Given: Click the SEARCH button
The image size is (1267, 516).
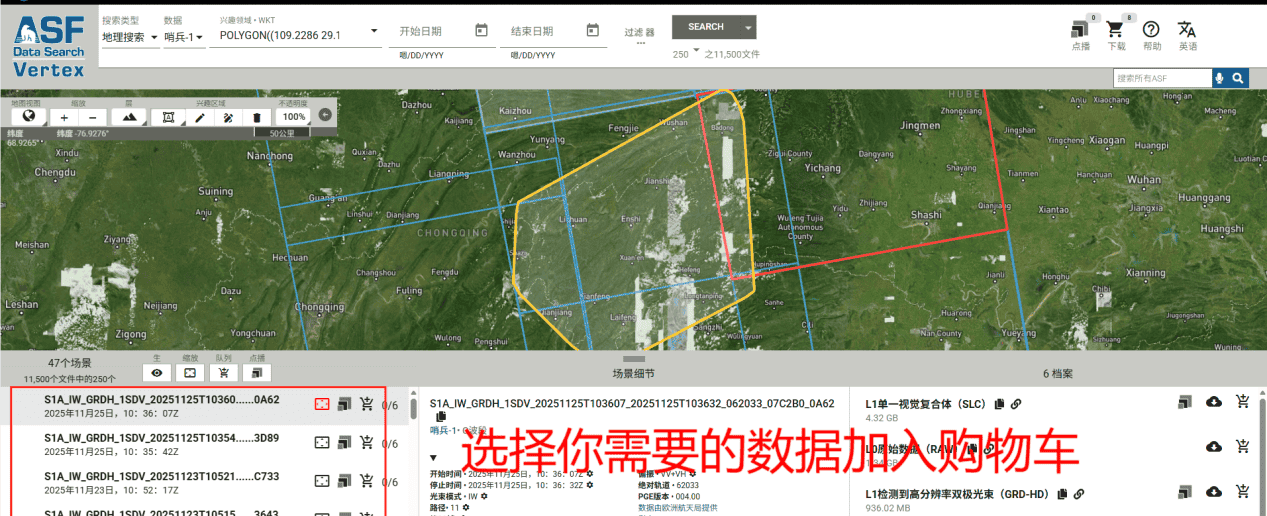Looking at the screenshot, I should click(705, 27).
